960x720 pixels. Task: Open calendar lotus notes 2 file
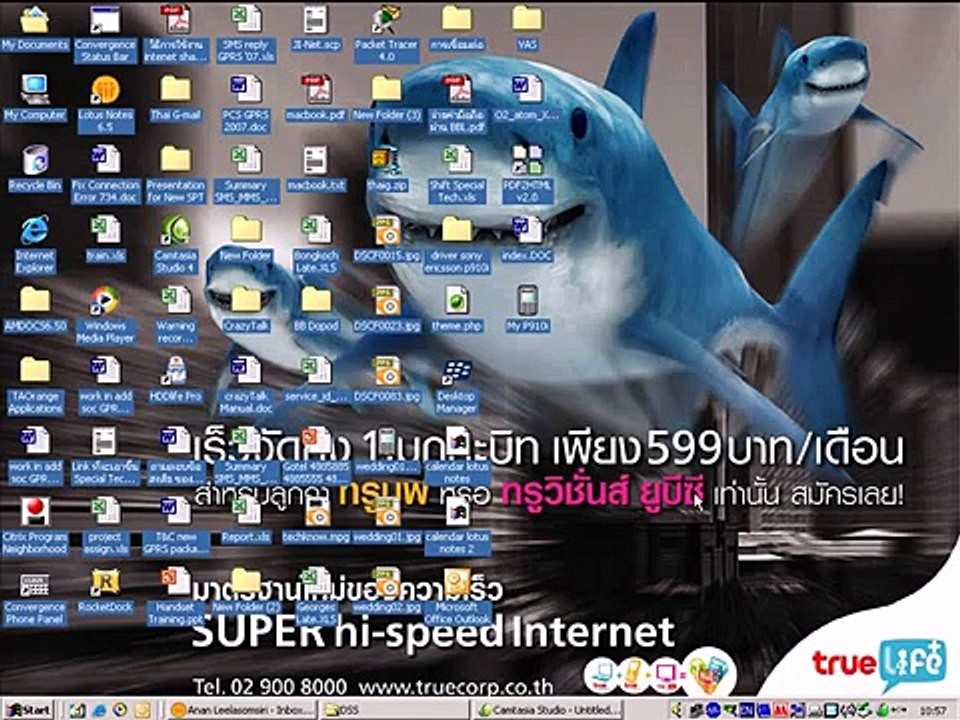[x=457, y=527]
